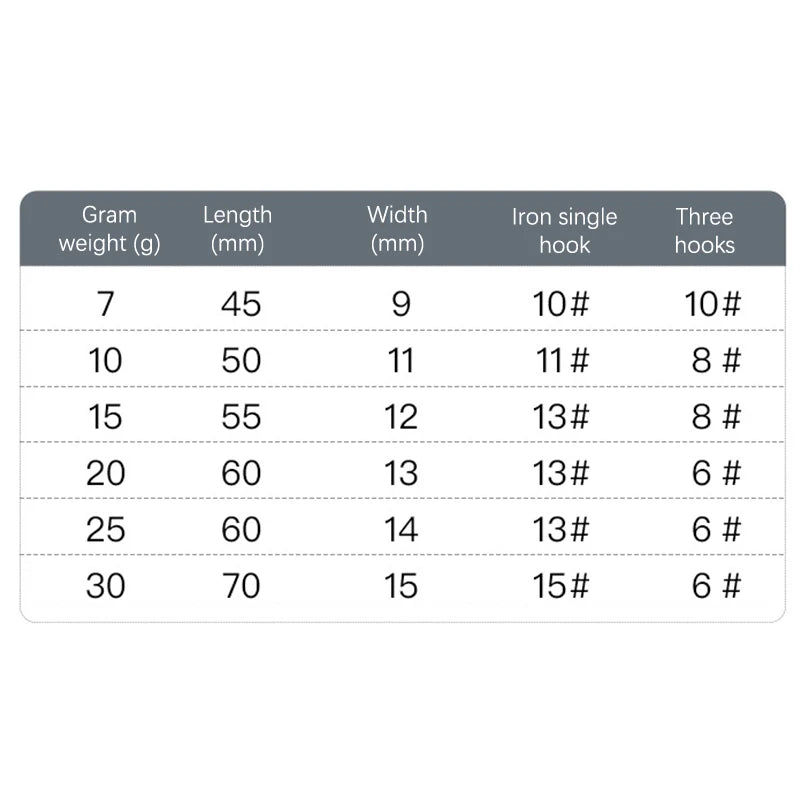The image size is (800, 800).
Task: Select the 10 gram weight cell
Action: 105,360
